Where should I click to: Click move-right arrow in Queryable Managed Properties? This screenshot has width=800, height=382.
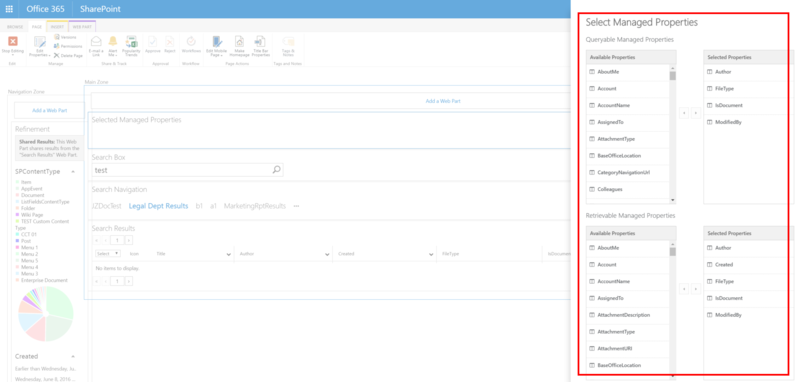point(696,113)
